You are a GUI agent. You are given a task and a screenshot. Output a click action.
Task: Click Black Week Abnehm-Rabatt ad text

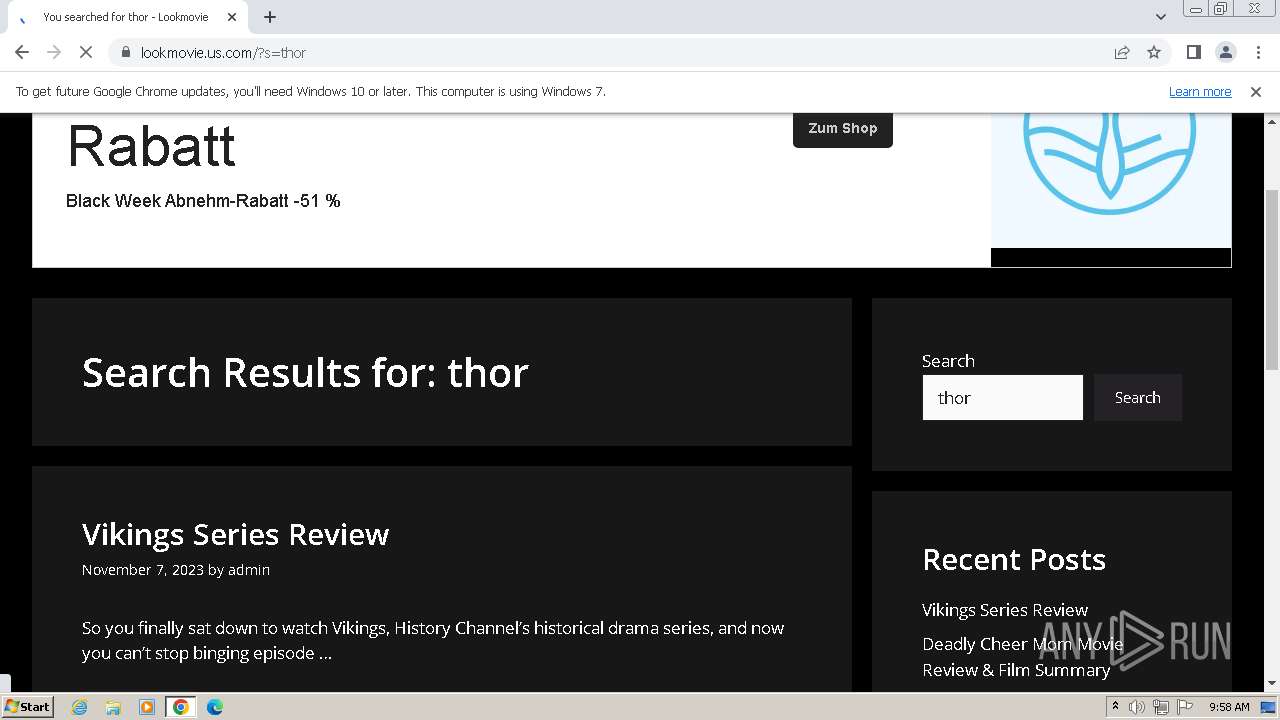tap(203, 201)
